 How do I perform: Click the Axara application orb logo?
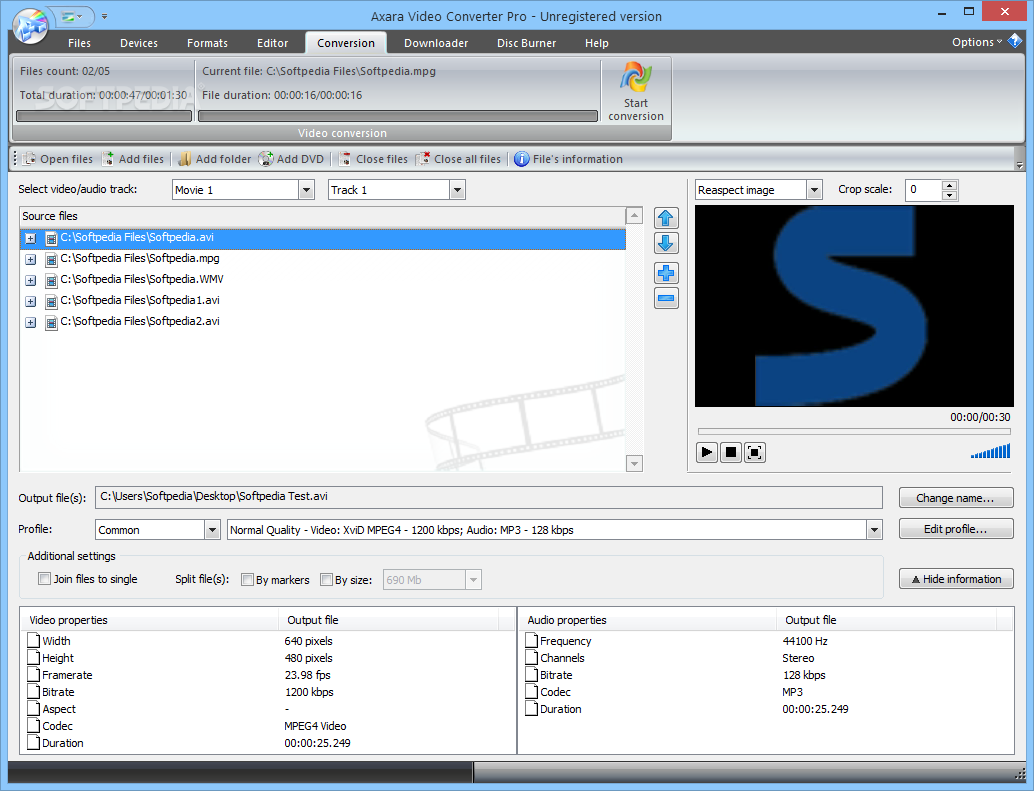[30, 24]
